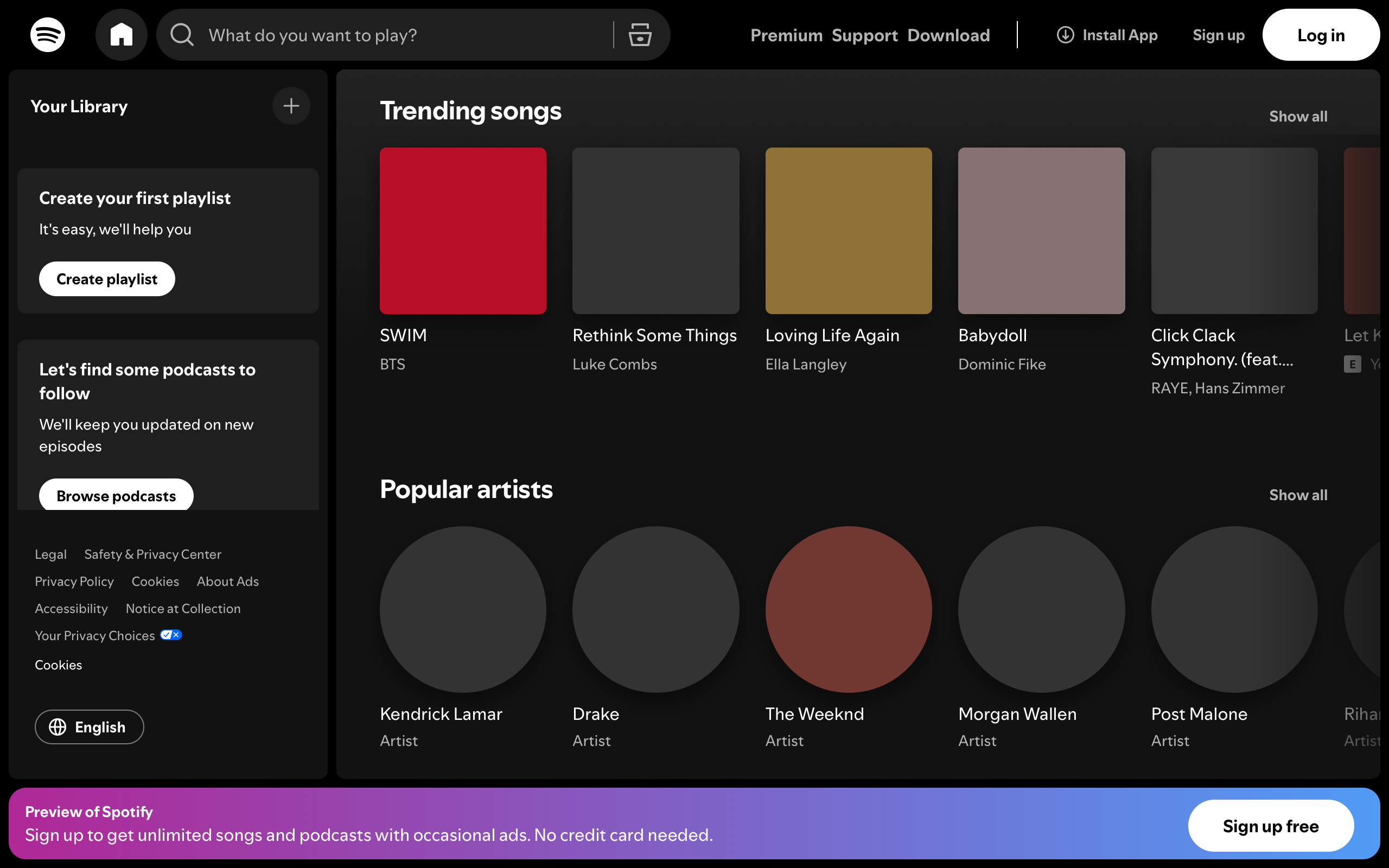Click the globe icon on the language button
Viewport: 1389px width, 868px height.
click(x=58, y=727)
